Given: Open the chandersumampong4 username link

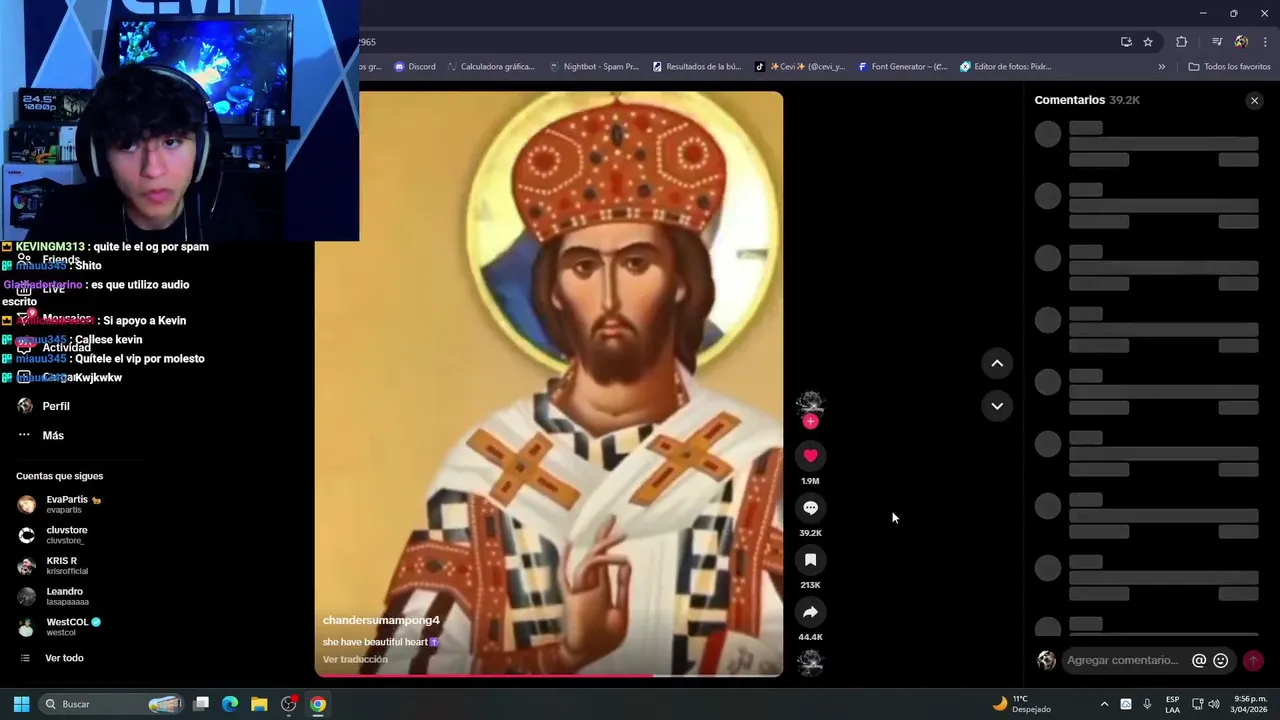Looking at the screenshot, I should coord(381,621).
